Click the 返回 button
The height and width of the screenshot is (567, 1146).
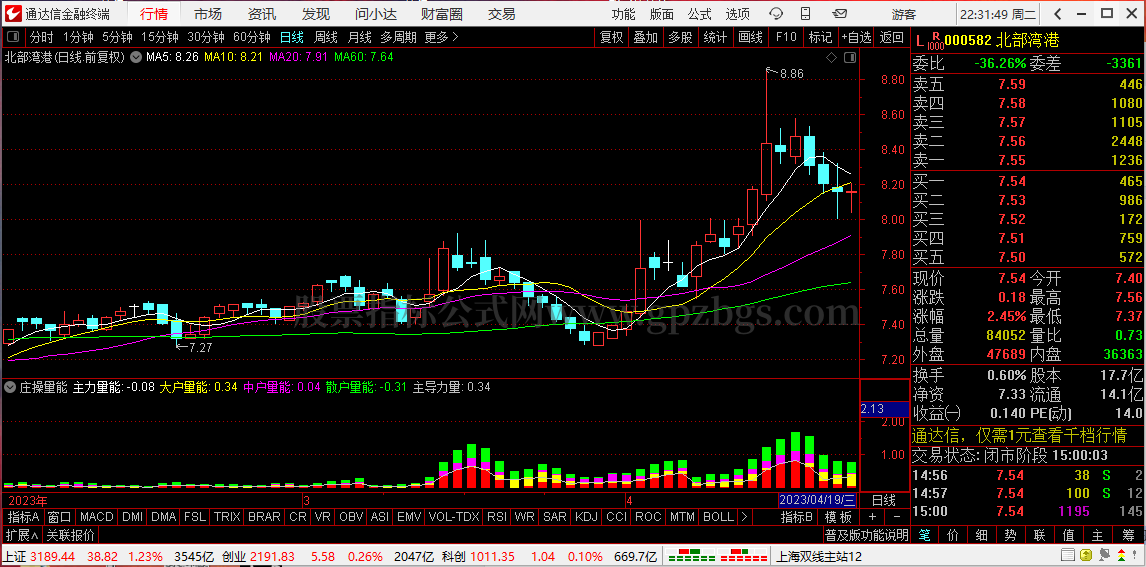[892, 37]
